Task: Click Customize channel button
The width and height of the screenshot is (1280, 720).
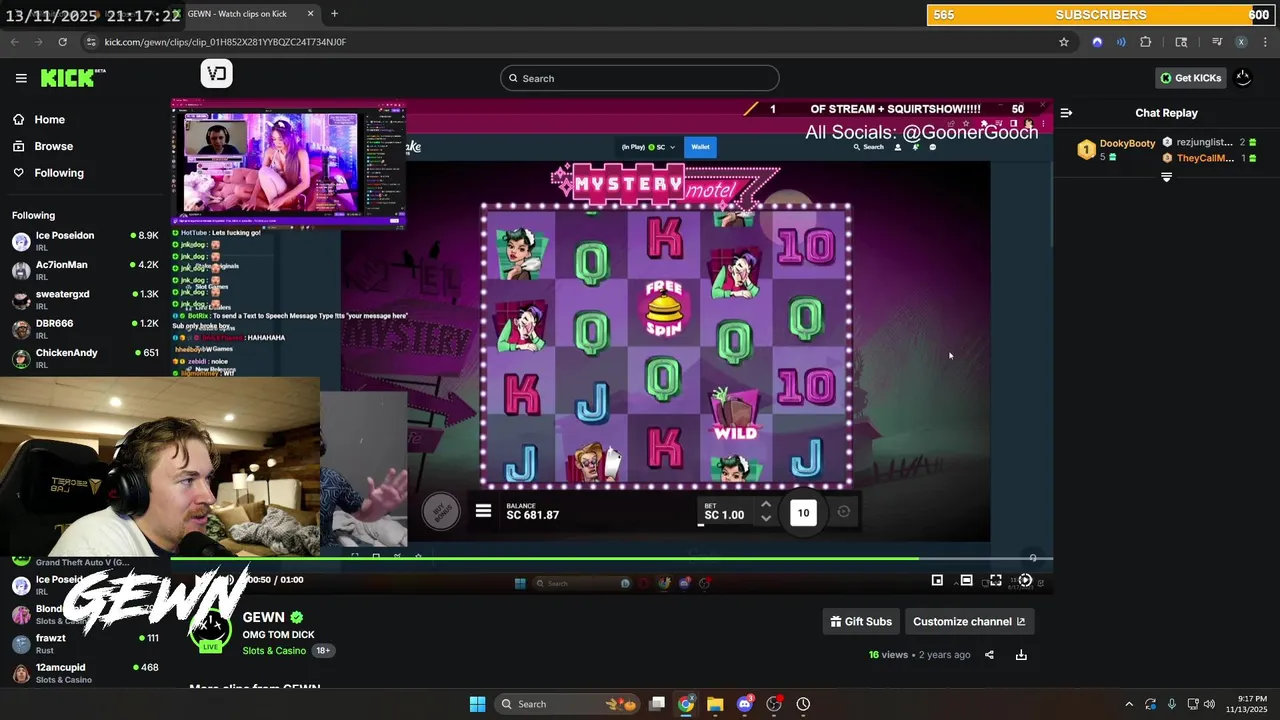Action: coord(969,621)
